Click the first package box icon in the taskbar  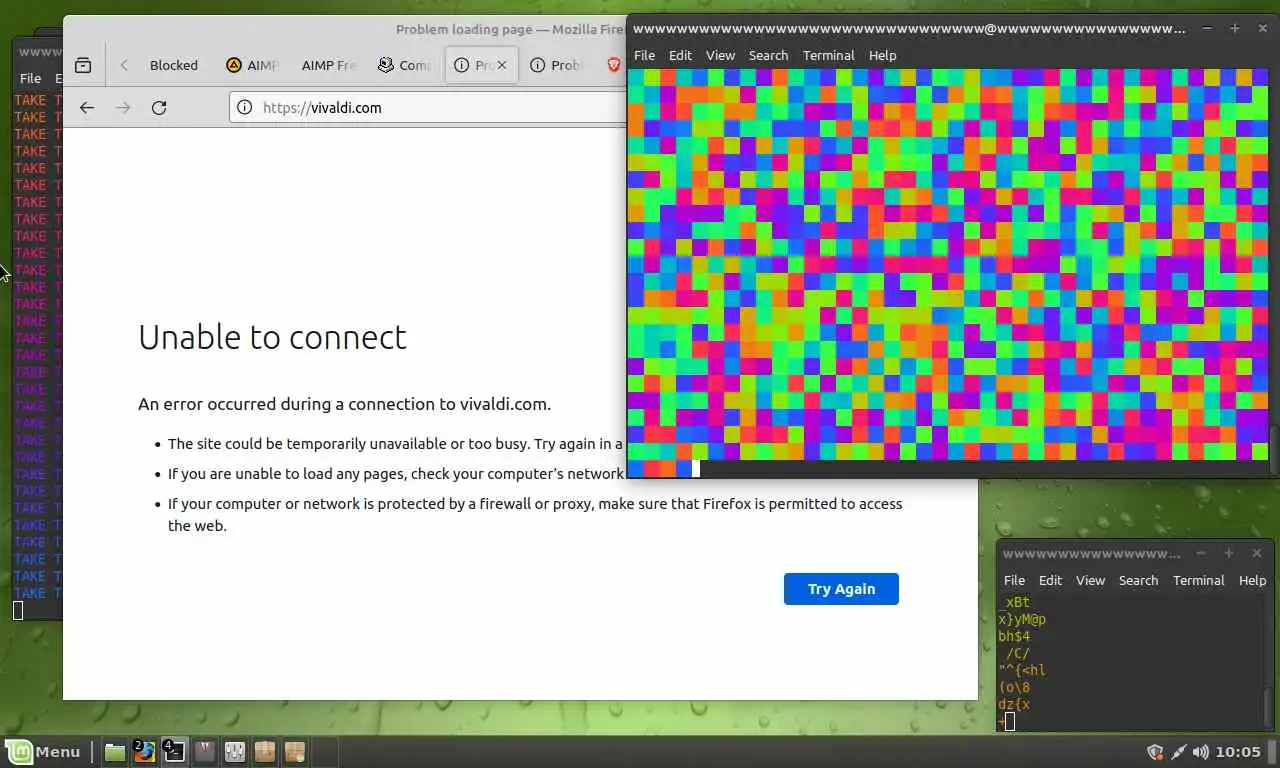[x=265, y=751]
